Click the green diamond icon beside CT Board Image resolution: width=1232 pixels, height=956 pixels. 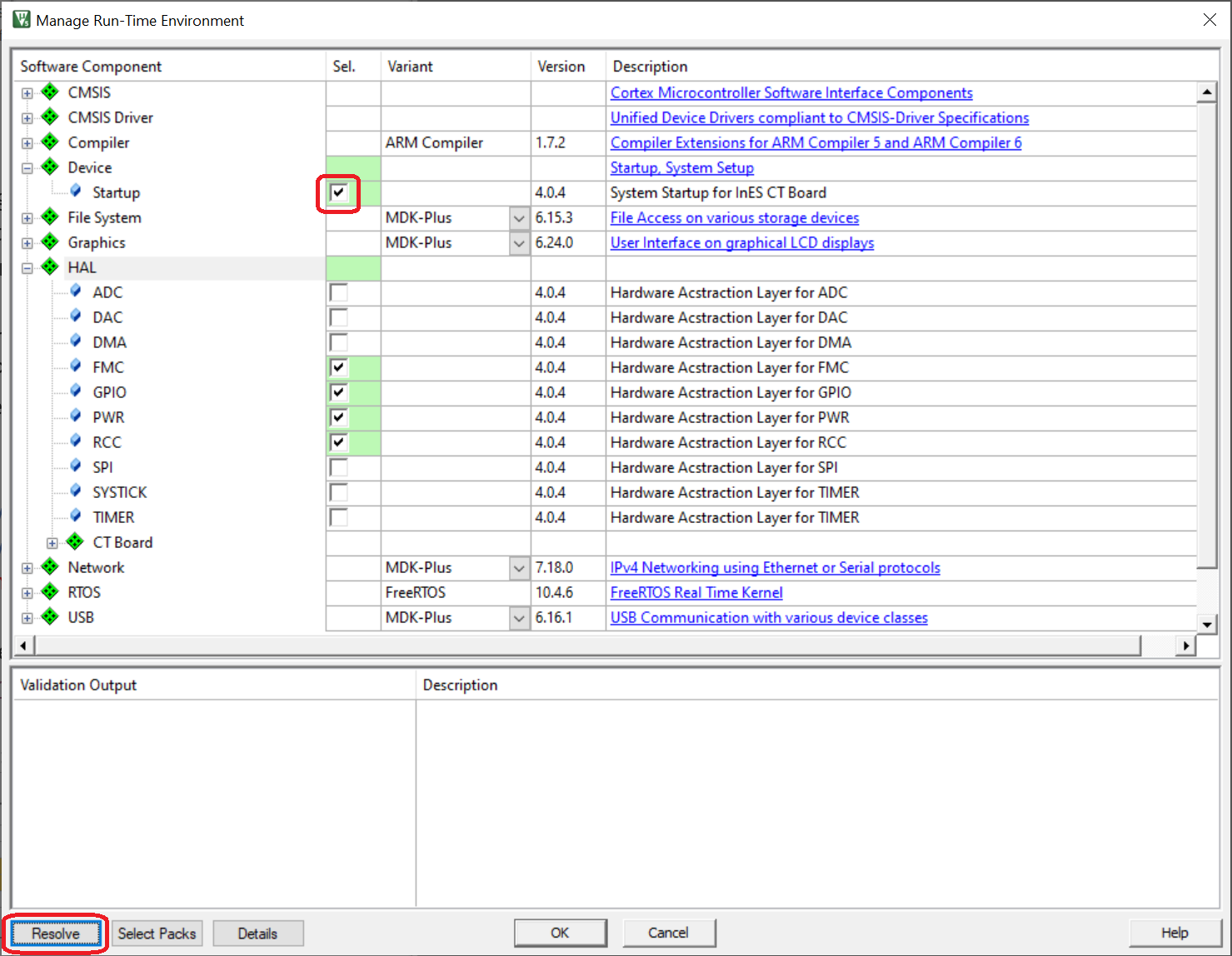pyautogui.click(x=75, y=542)
